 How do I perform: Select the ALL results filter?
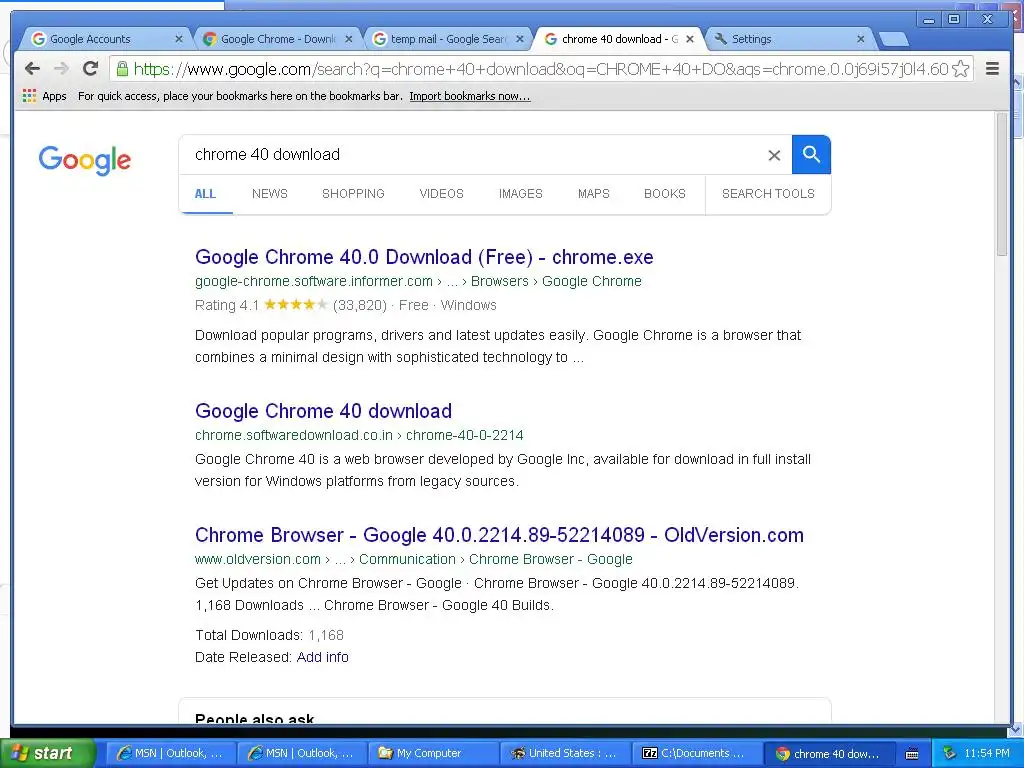[x=205, y=194]
